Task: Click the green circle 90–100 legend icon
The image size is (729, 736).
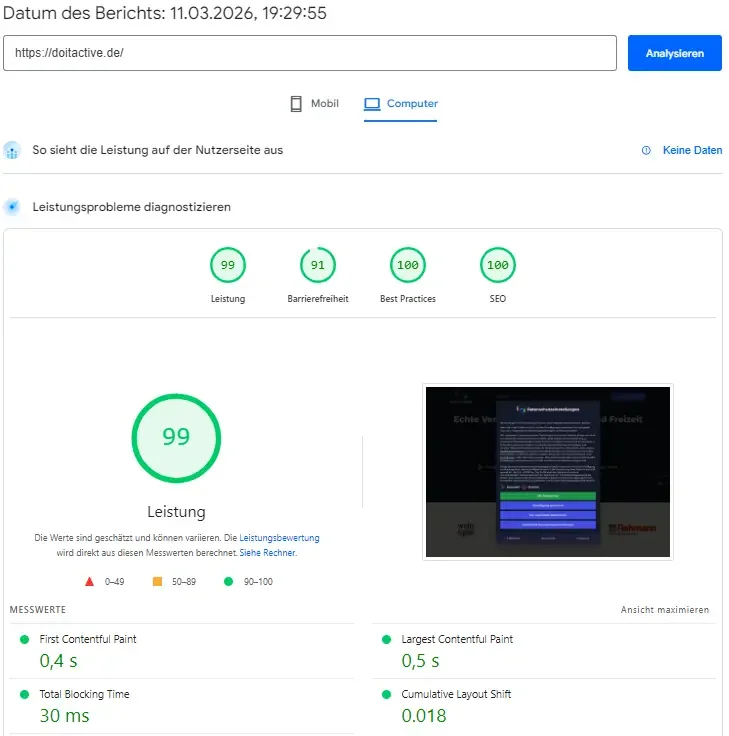Action: (229, 582)
